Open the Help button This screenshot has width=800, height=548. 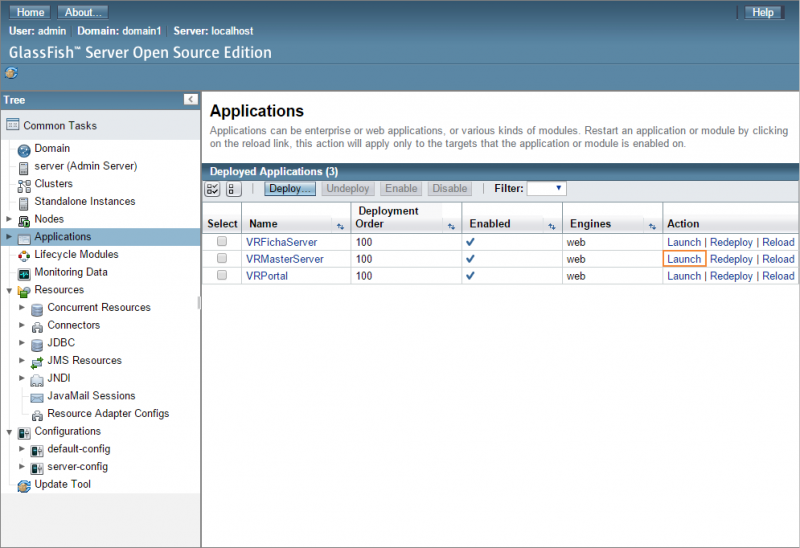(x=763, y=12)
